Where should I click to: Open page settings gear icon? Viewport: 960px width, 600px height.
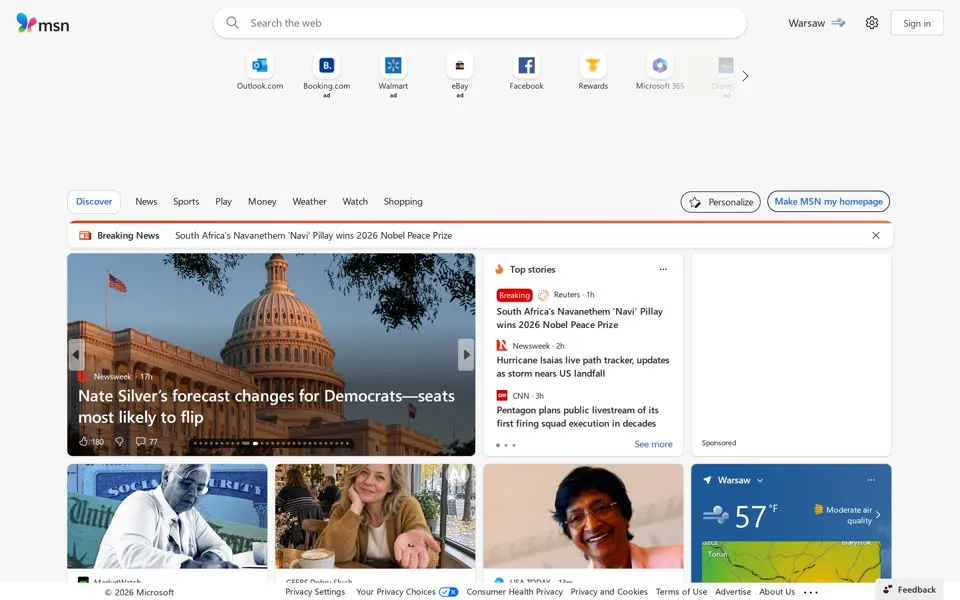pyautogui.click(x=872, y=23)
